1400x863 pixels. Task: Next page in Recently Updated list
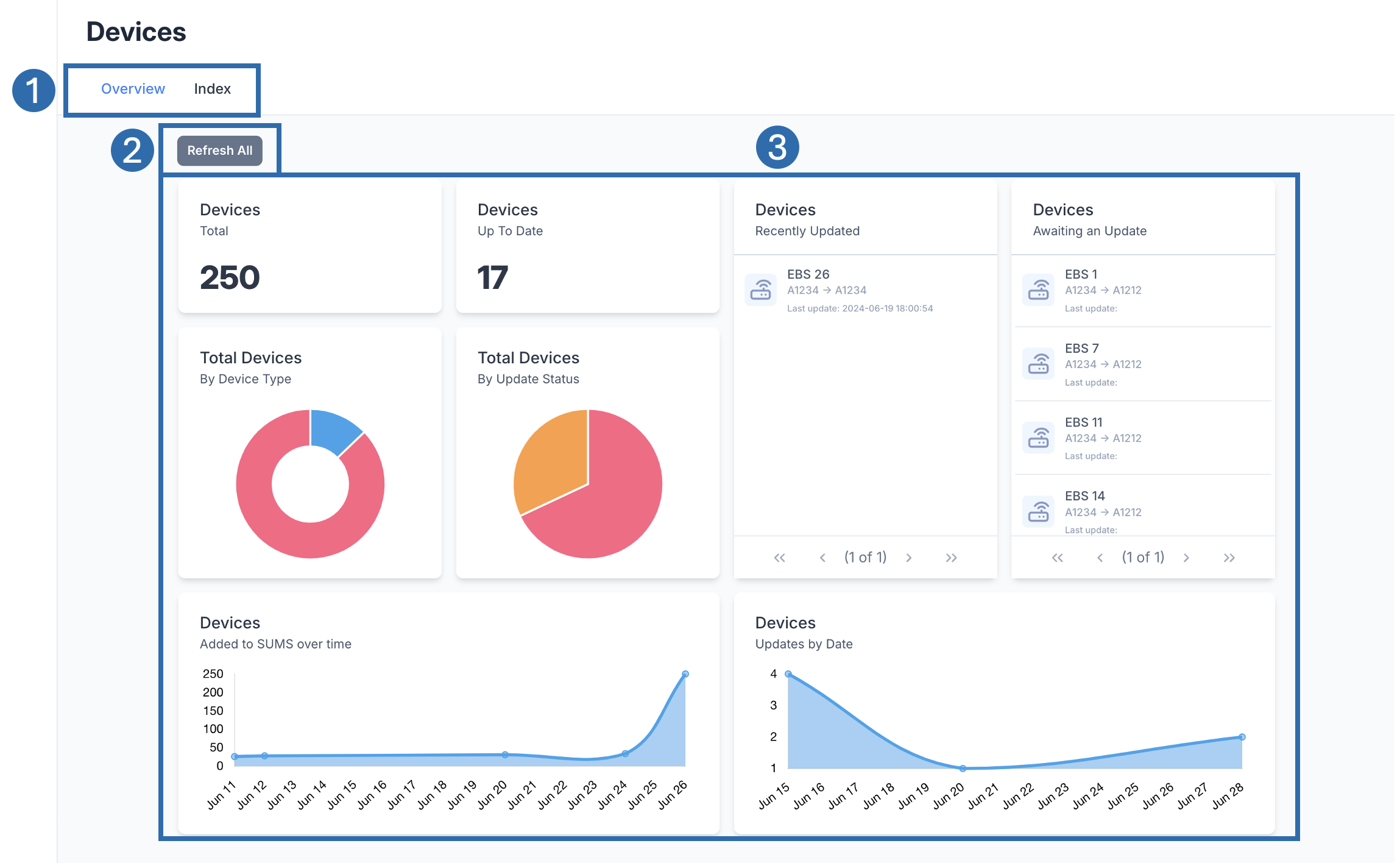[908, 558]
